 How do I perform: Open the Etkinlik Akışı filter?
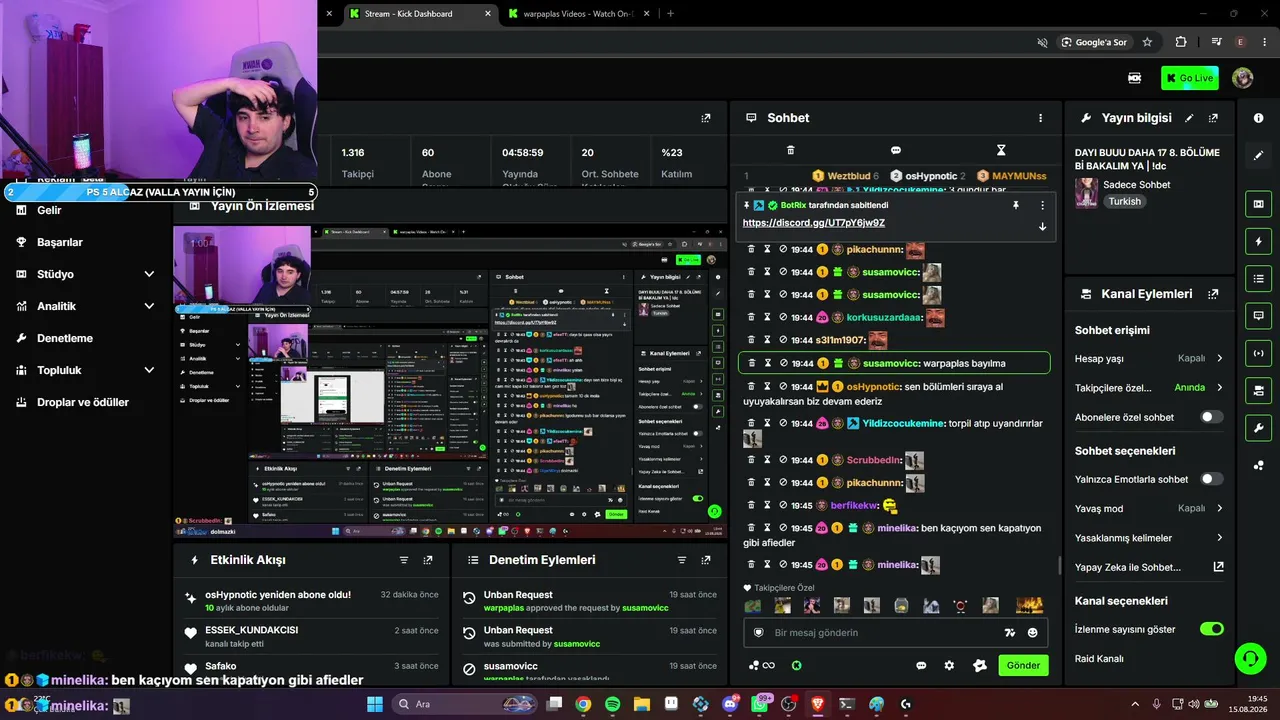click(404, 560)
